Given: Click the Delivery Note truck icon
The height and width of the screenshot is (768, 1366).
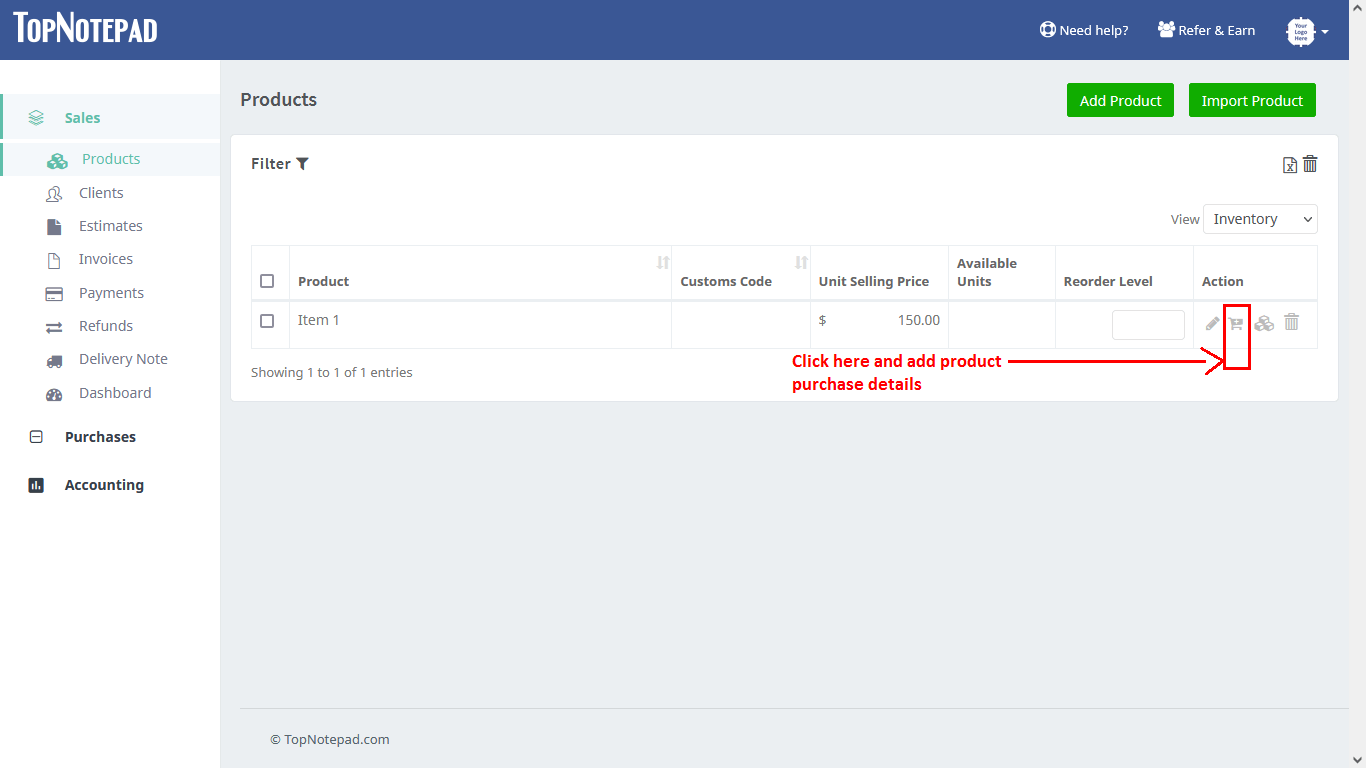Looking at the screenshot, I should (54, 360).
